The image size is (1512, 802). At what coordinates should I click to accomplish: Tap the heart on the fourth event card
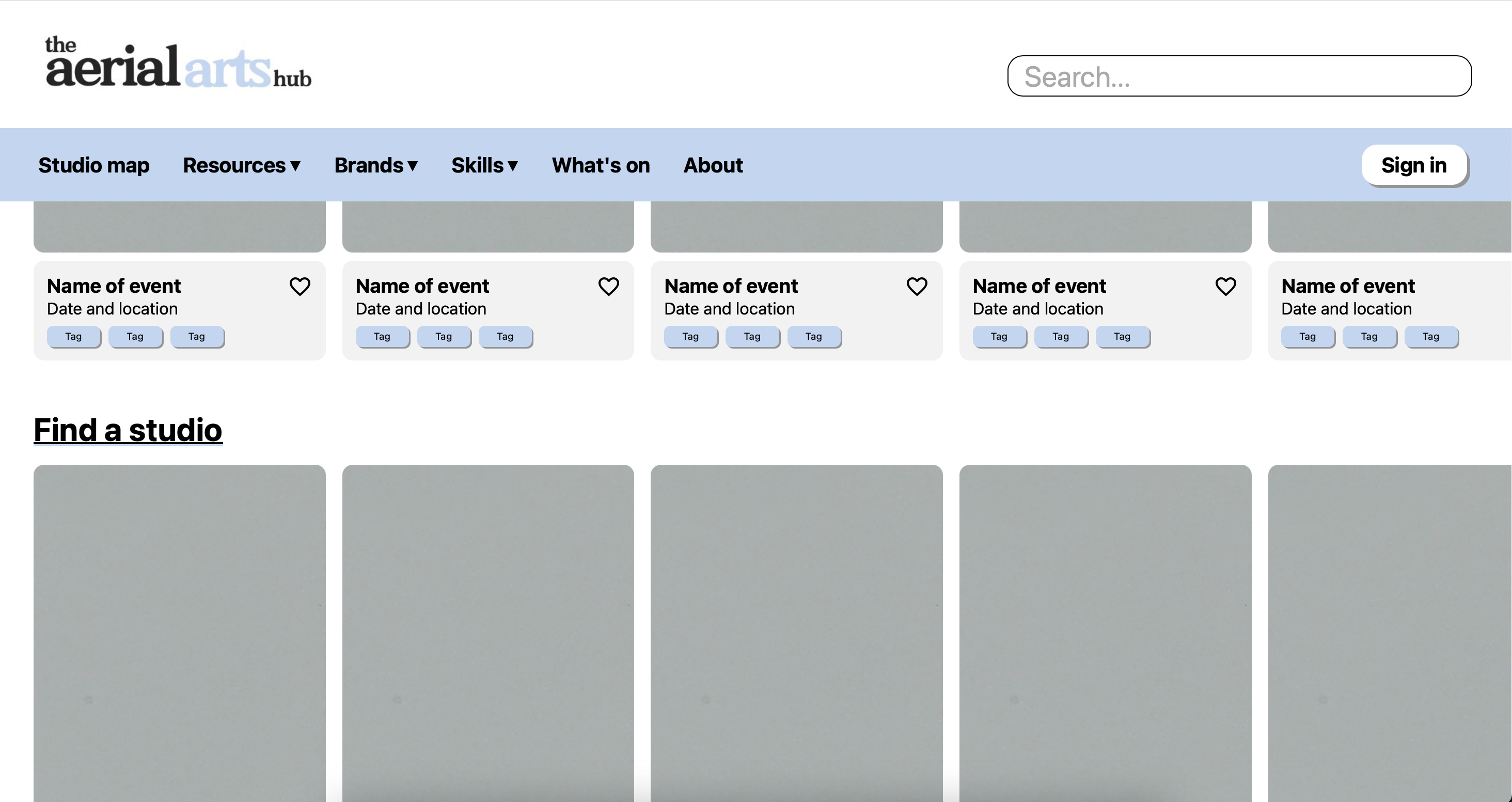[1225, 287]
